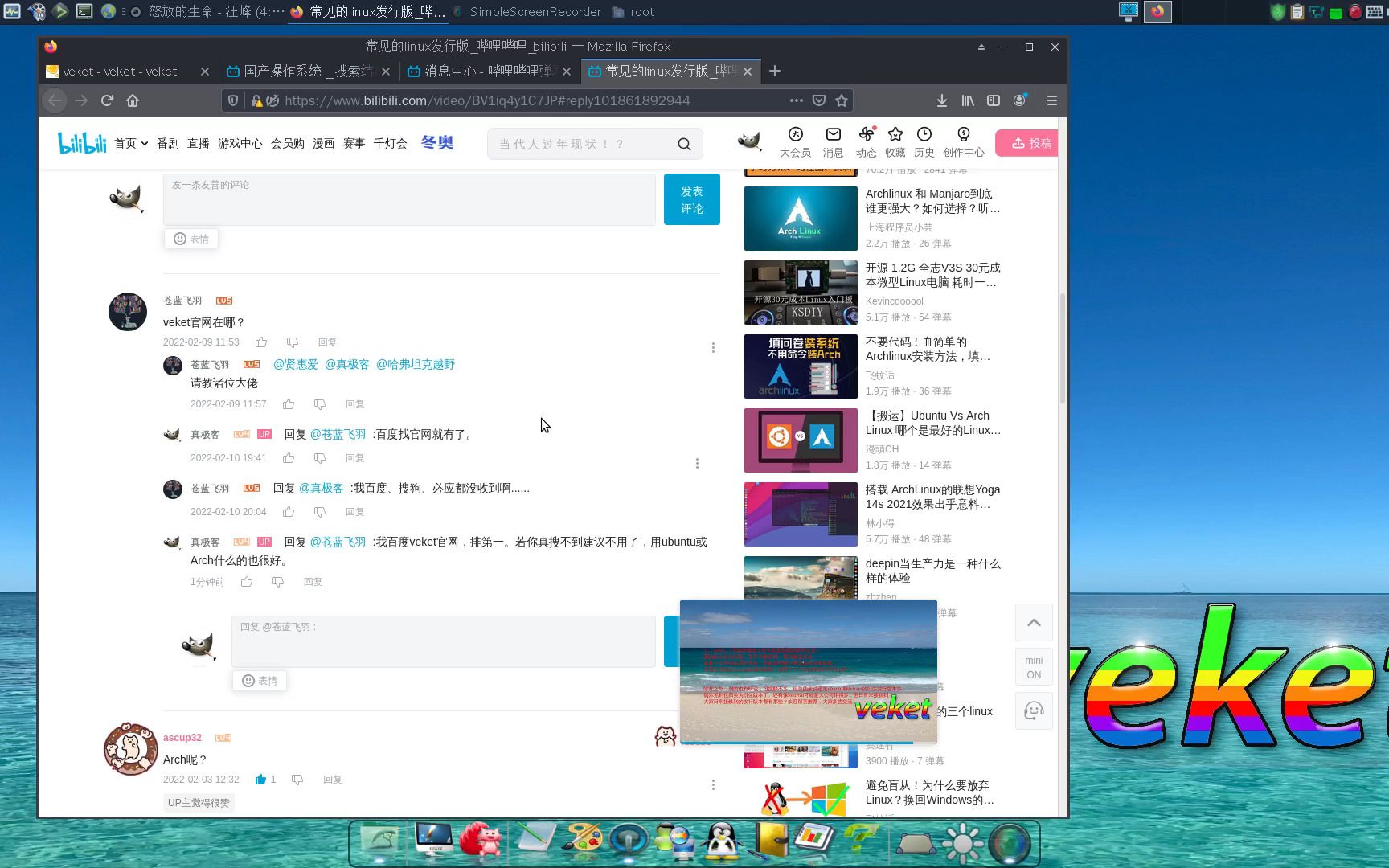The width and height of the screenshot is (1389, 868).
Task: Reload the page in Firefox
Action: [x=107, y=100]
